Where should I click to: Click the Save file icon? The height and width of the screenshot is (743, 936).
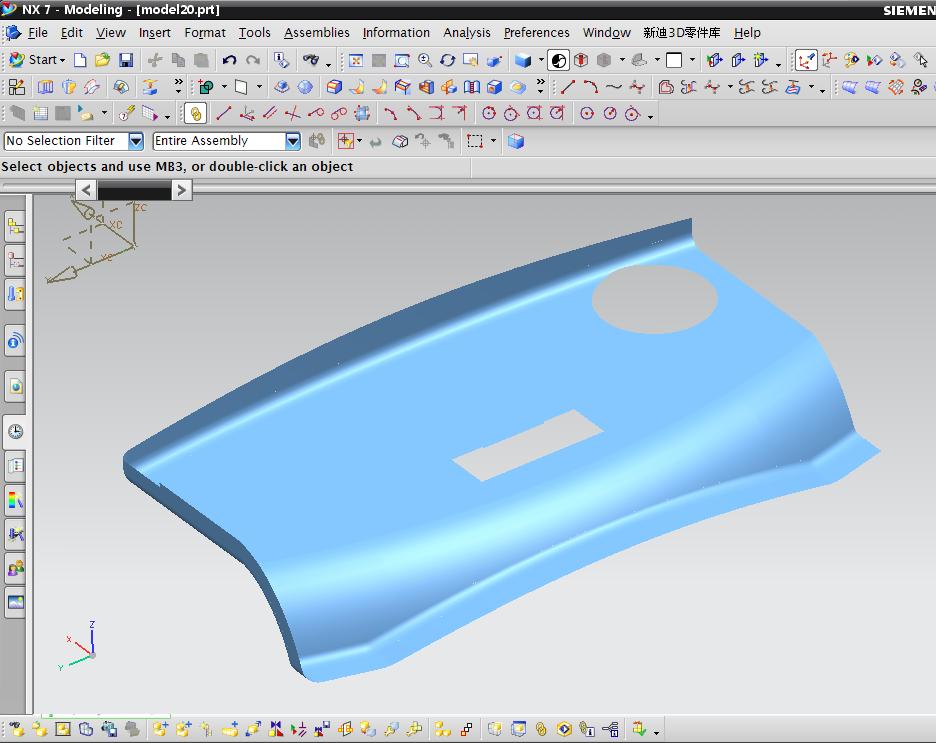pyautogui.click(x=126, y=60)
